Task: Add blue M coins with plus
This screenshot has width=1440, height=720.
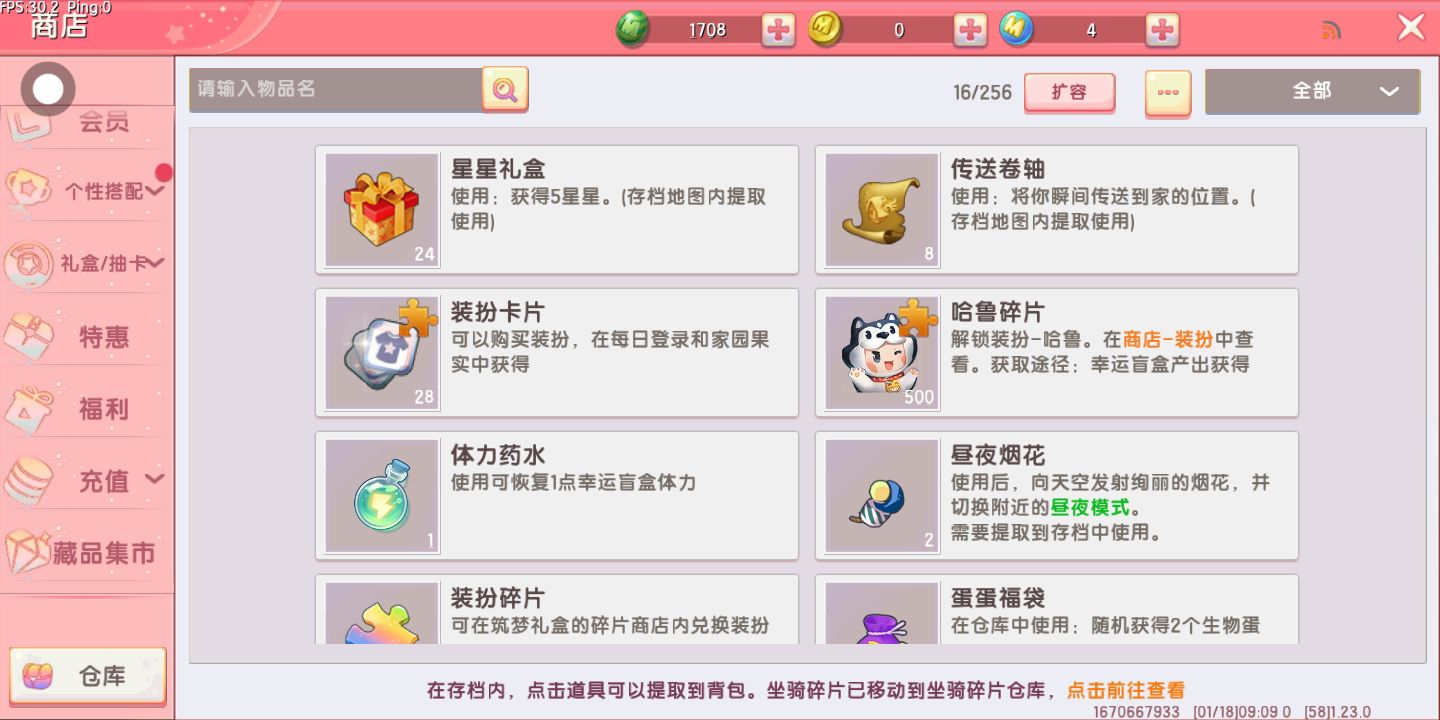Action: click(1162, 30)
